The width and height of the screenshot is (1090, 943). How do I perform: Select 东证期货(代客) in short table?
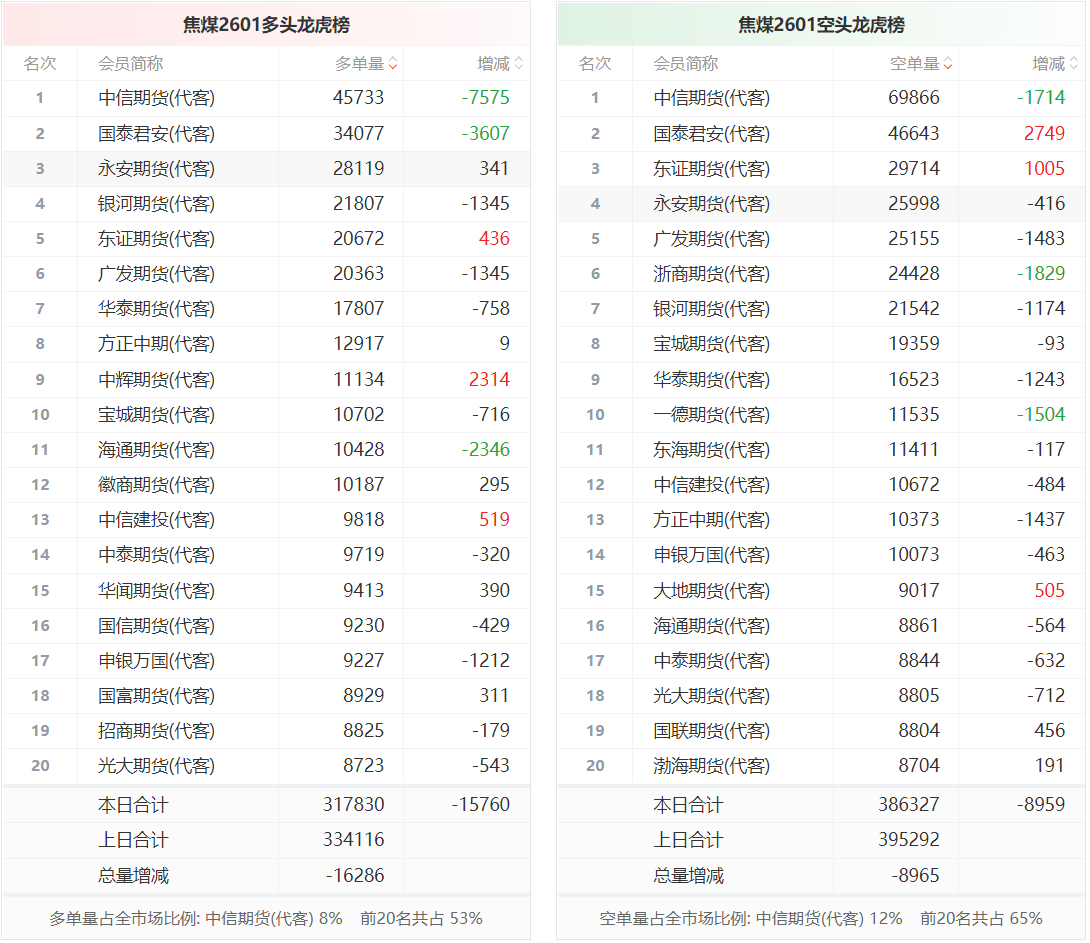[712, 169]
